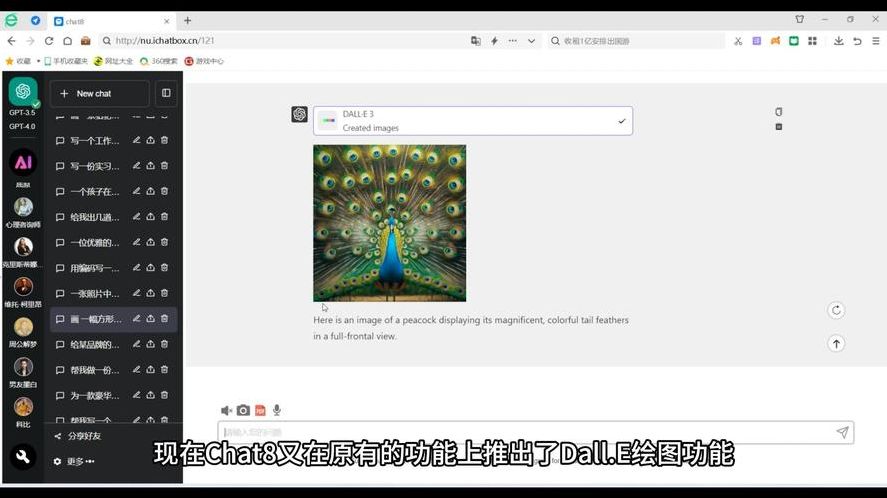
Task: Open the 男友重白 persona avatar
Action: pos(23,367)
